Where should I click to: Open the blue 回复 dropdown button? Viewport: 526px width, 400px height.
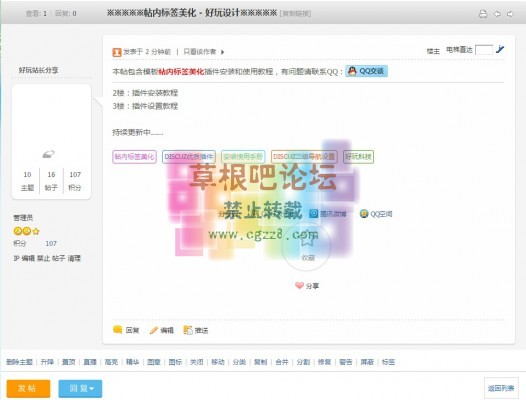click(x=81, y=389)
